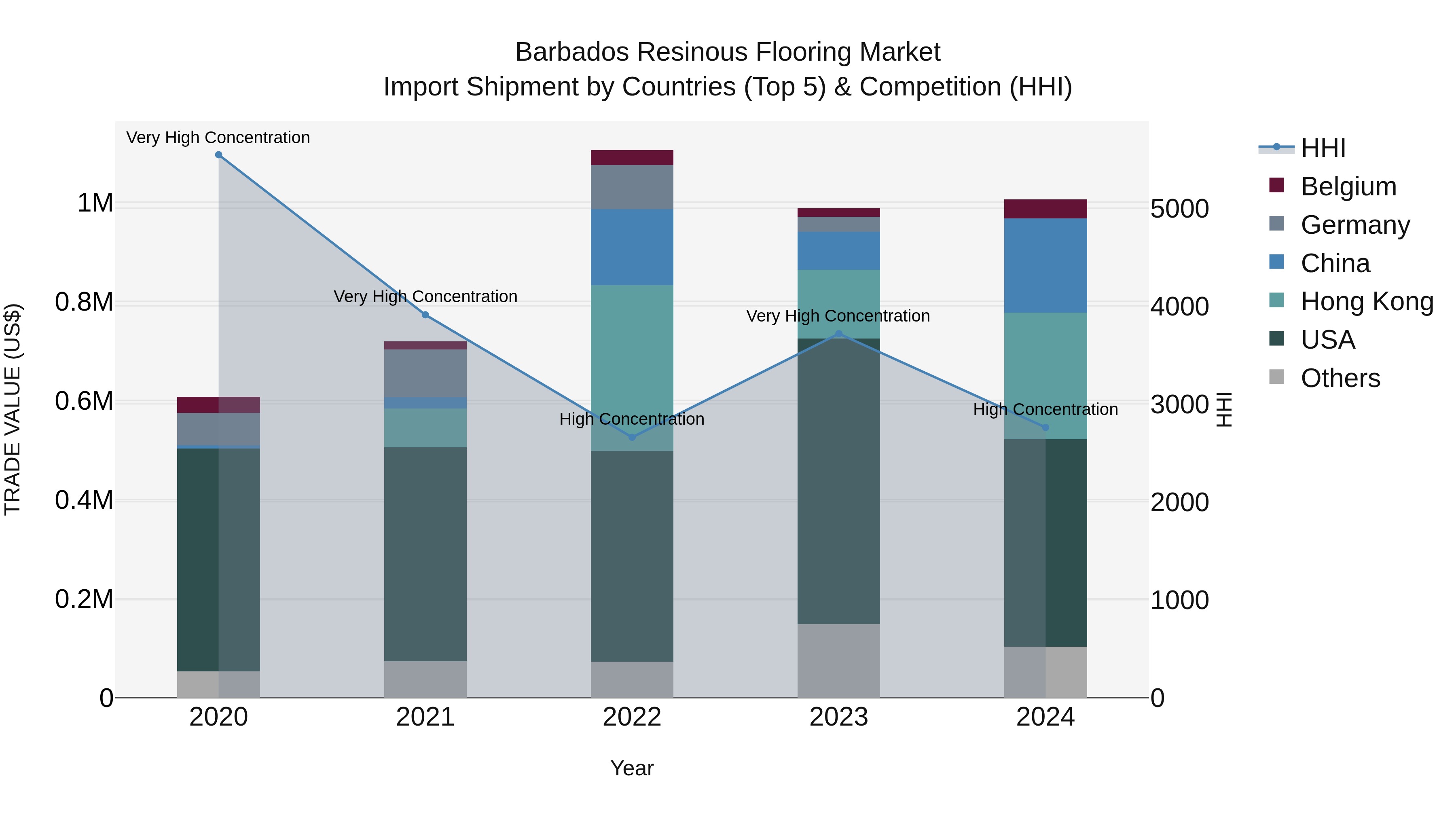Image resolution: width=1456 pixels, height=819 pixels.
Task: Click the 2023 China bar segment
Action: click(839, 251)
